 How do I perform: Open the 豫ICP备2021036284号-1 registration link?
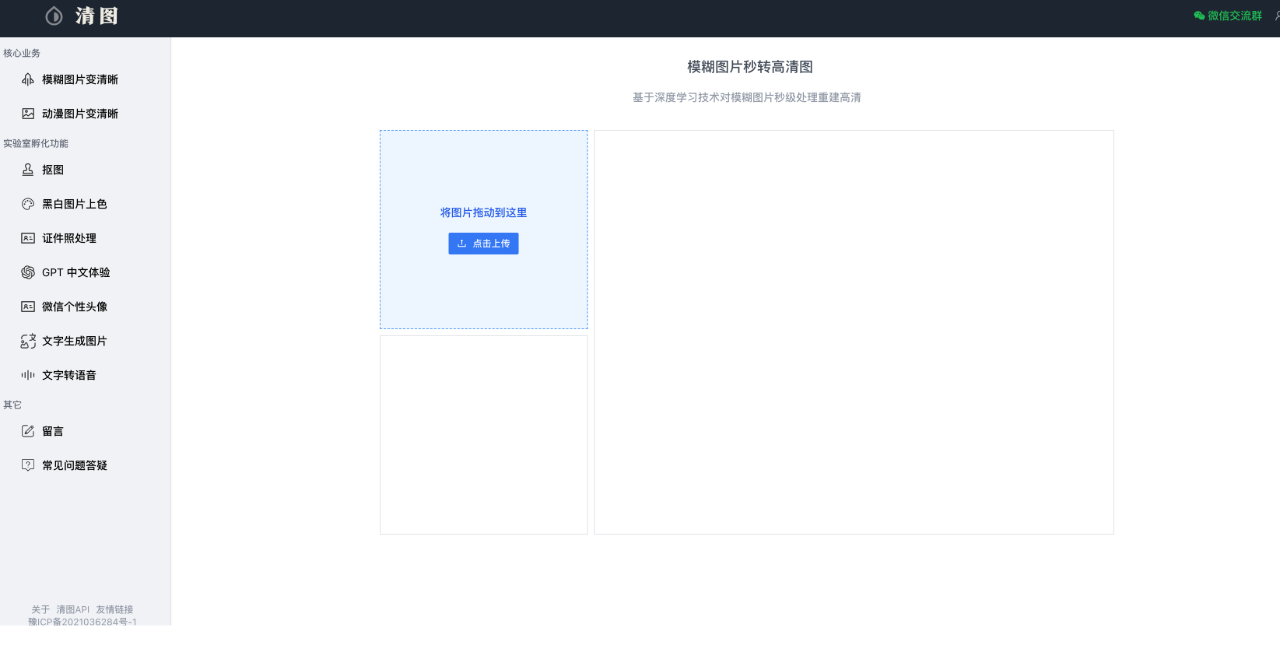pyautogui.click(x=82, y=621)
